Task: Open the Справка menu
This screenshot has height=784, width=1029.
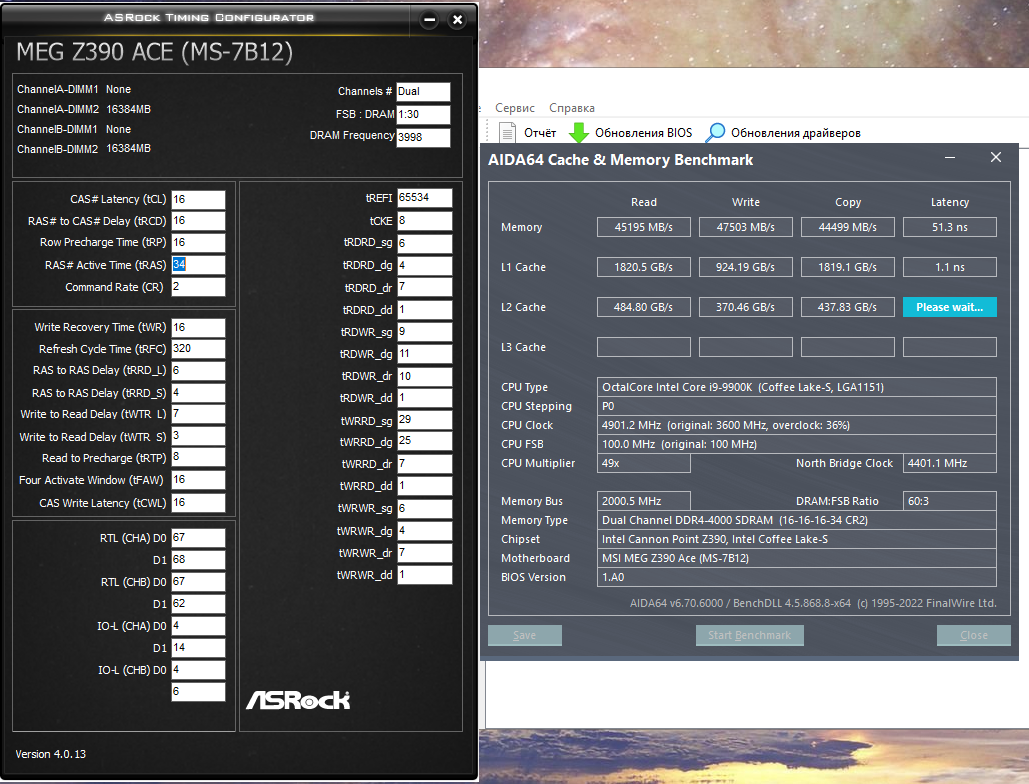Action: tap(572, 108)
